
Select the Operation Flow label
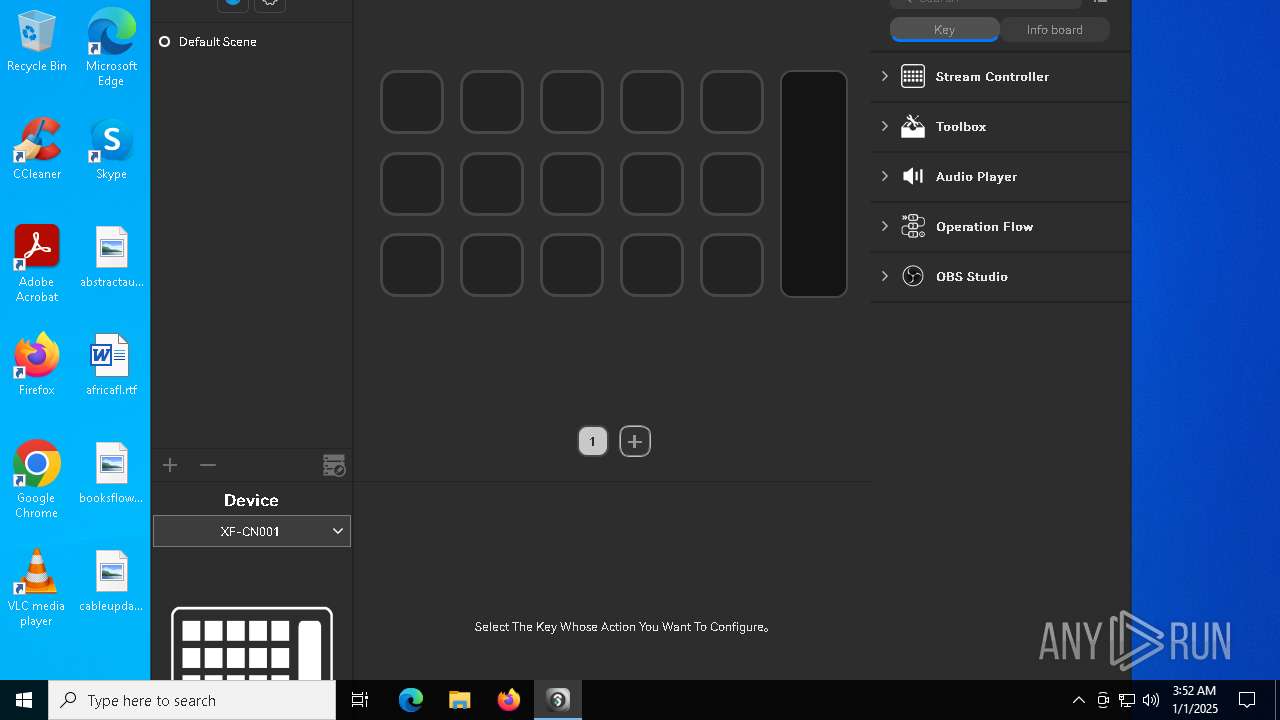pyautogui.click(x=984, y=227)
